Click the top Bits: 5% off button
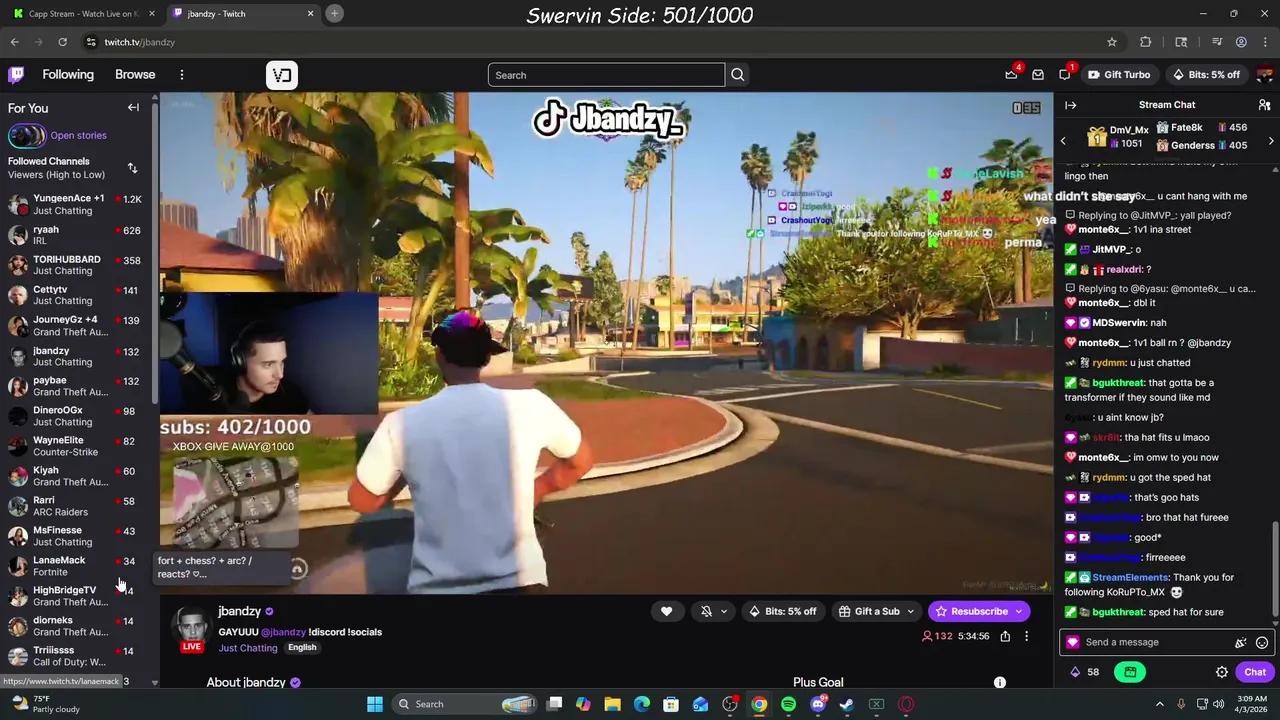This screenshot has width=1280, height=720. coord(1205,75)
